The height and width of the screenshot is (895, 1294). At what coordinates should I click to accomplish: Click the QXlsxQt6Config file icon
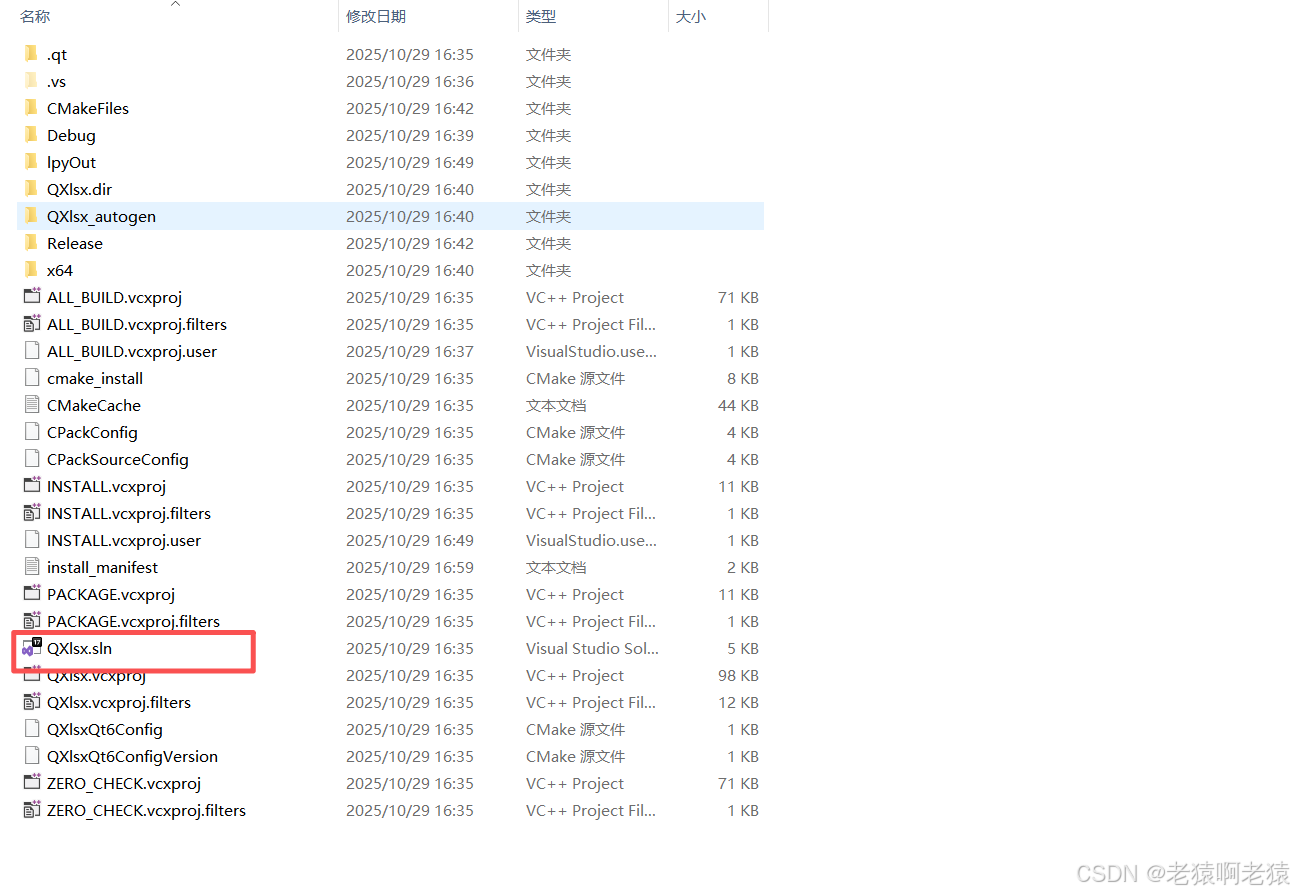31,729
